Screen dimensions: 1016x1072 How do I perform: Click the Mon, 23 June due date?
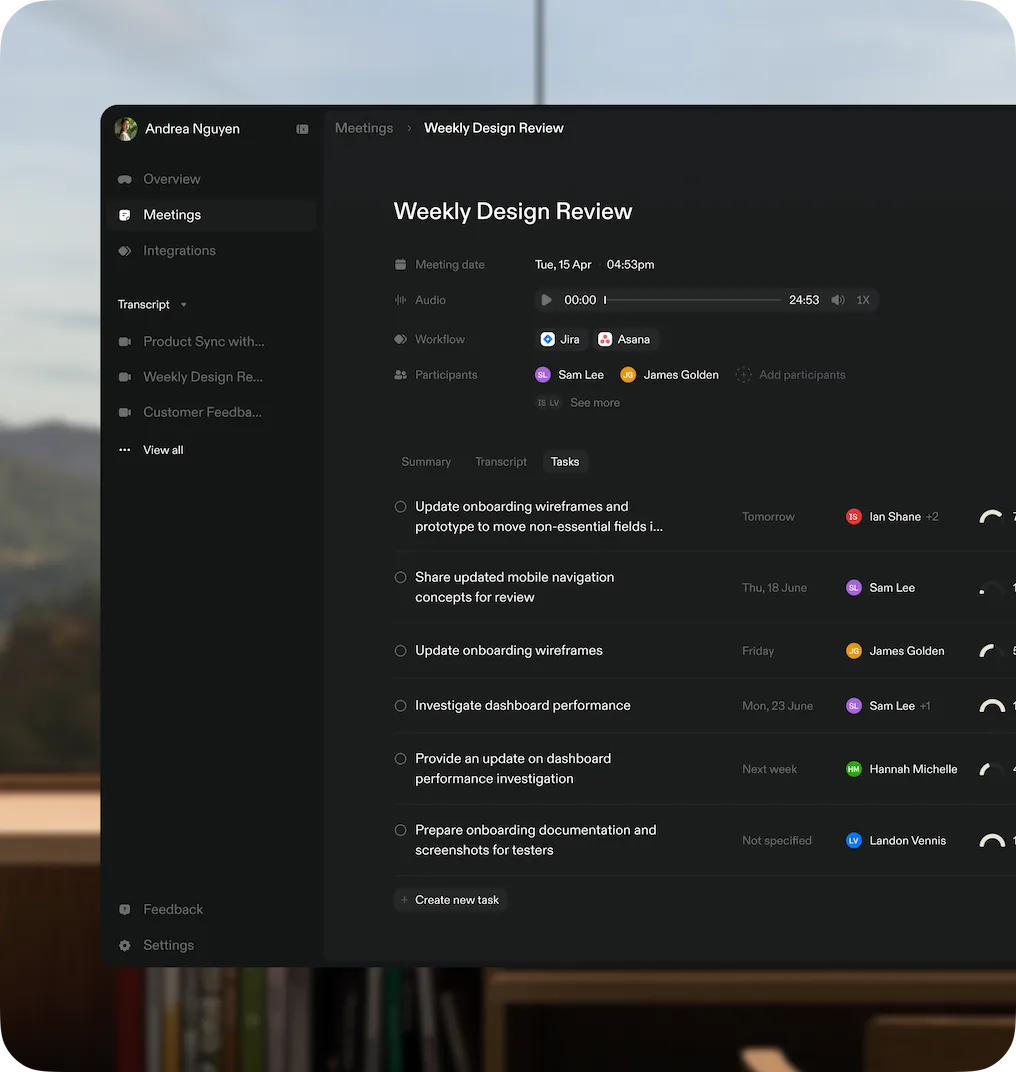(x=777, y=706)
